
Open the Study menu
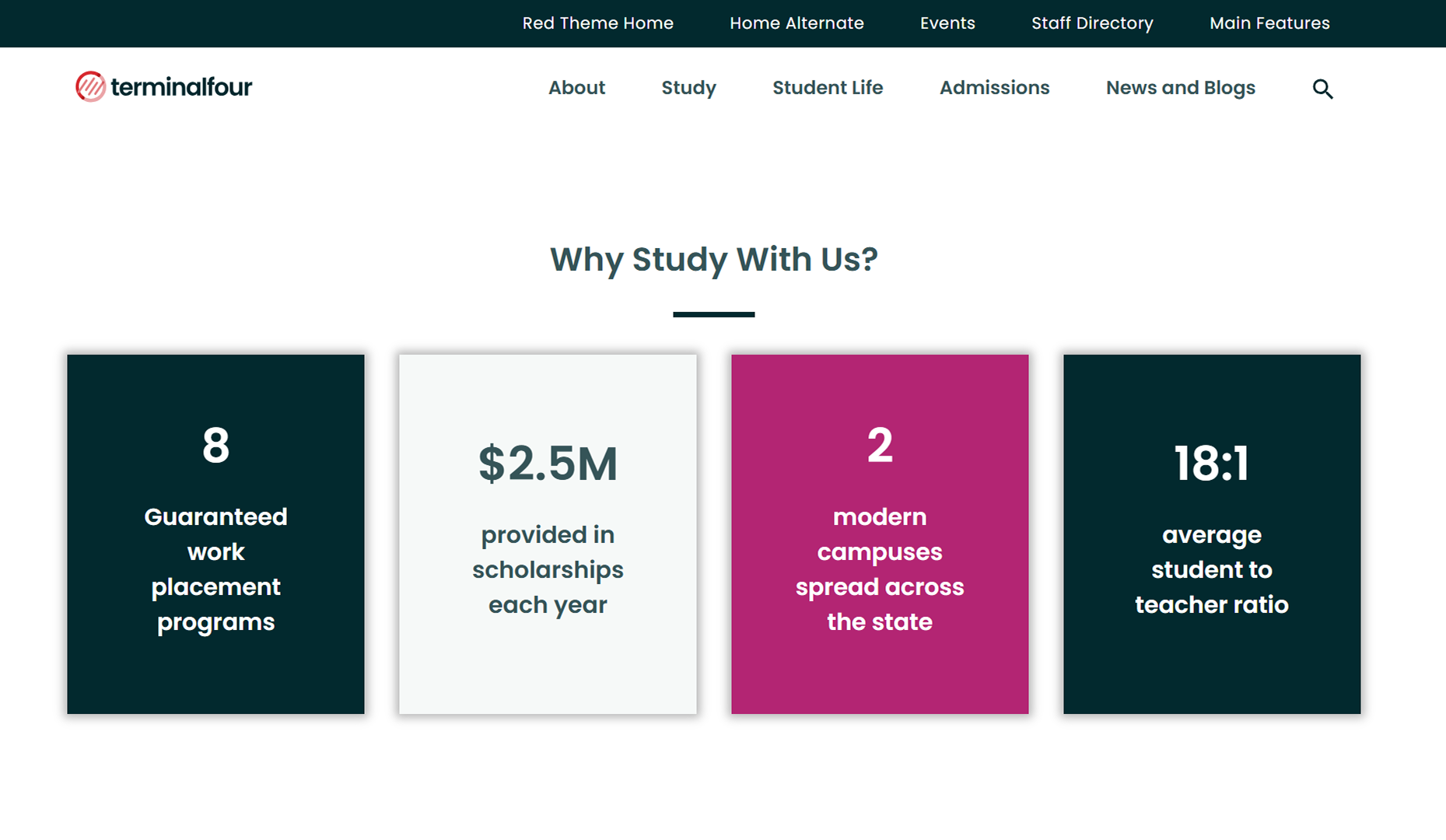(688, 88)
